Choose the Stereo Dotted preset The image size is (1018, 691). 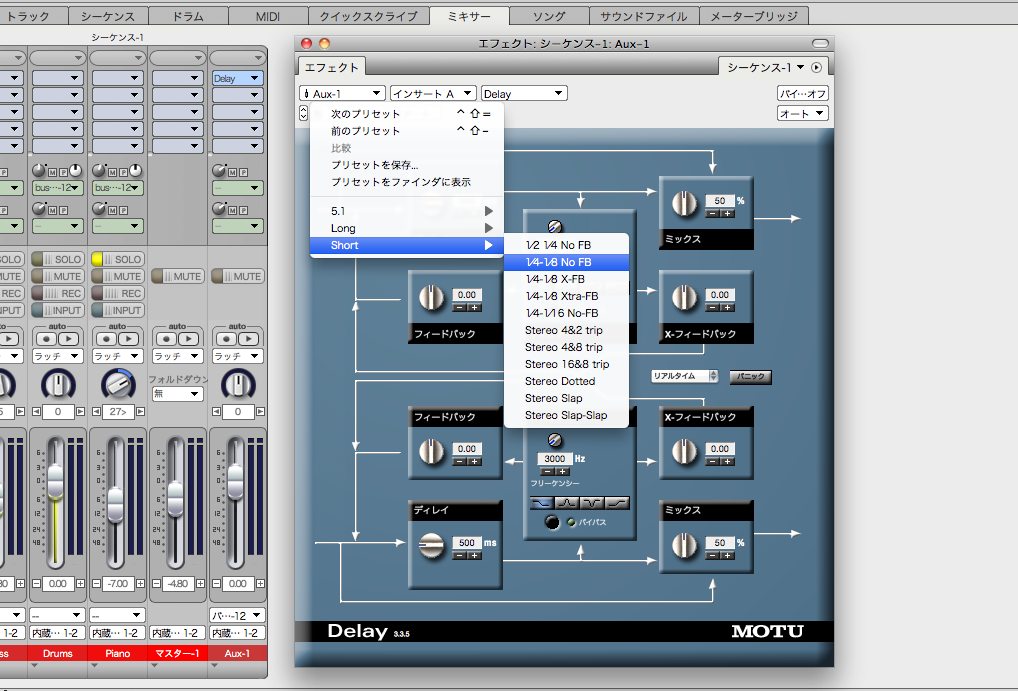(x=566, y=381)
